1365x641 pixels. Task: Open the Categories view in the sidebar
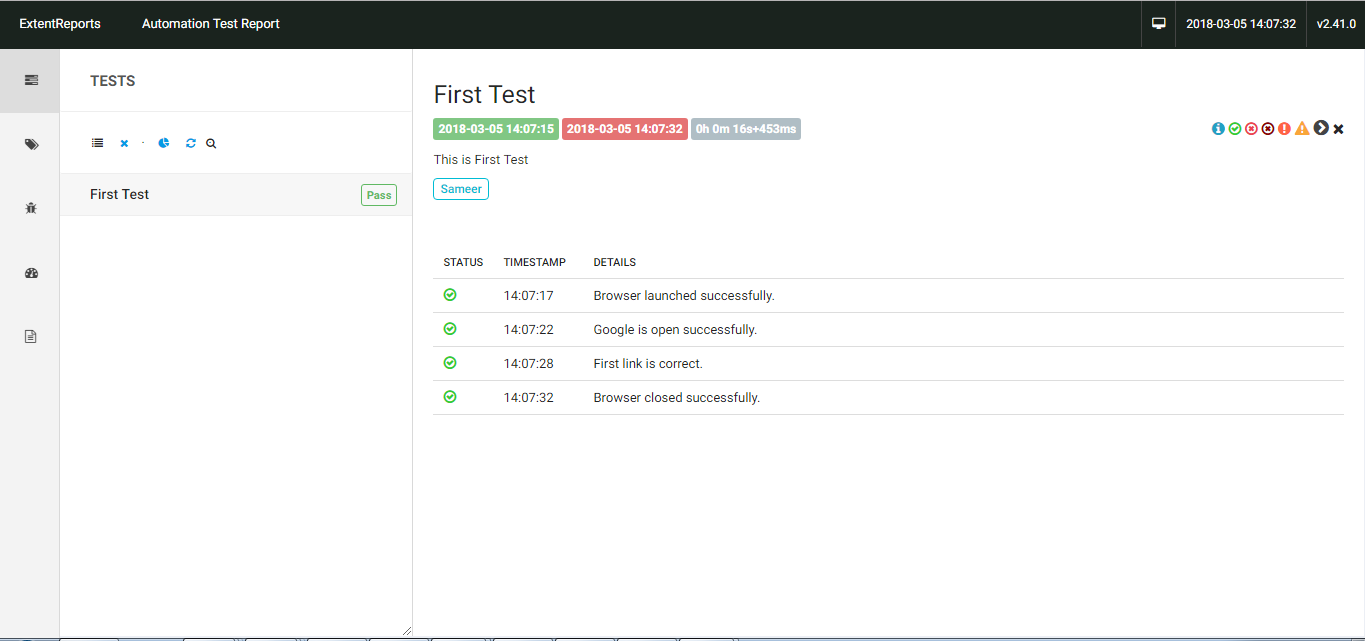pos(30,143)
